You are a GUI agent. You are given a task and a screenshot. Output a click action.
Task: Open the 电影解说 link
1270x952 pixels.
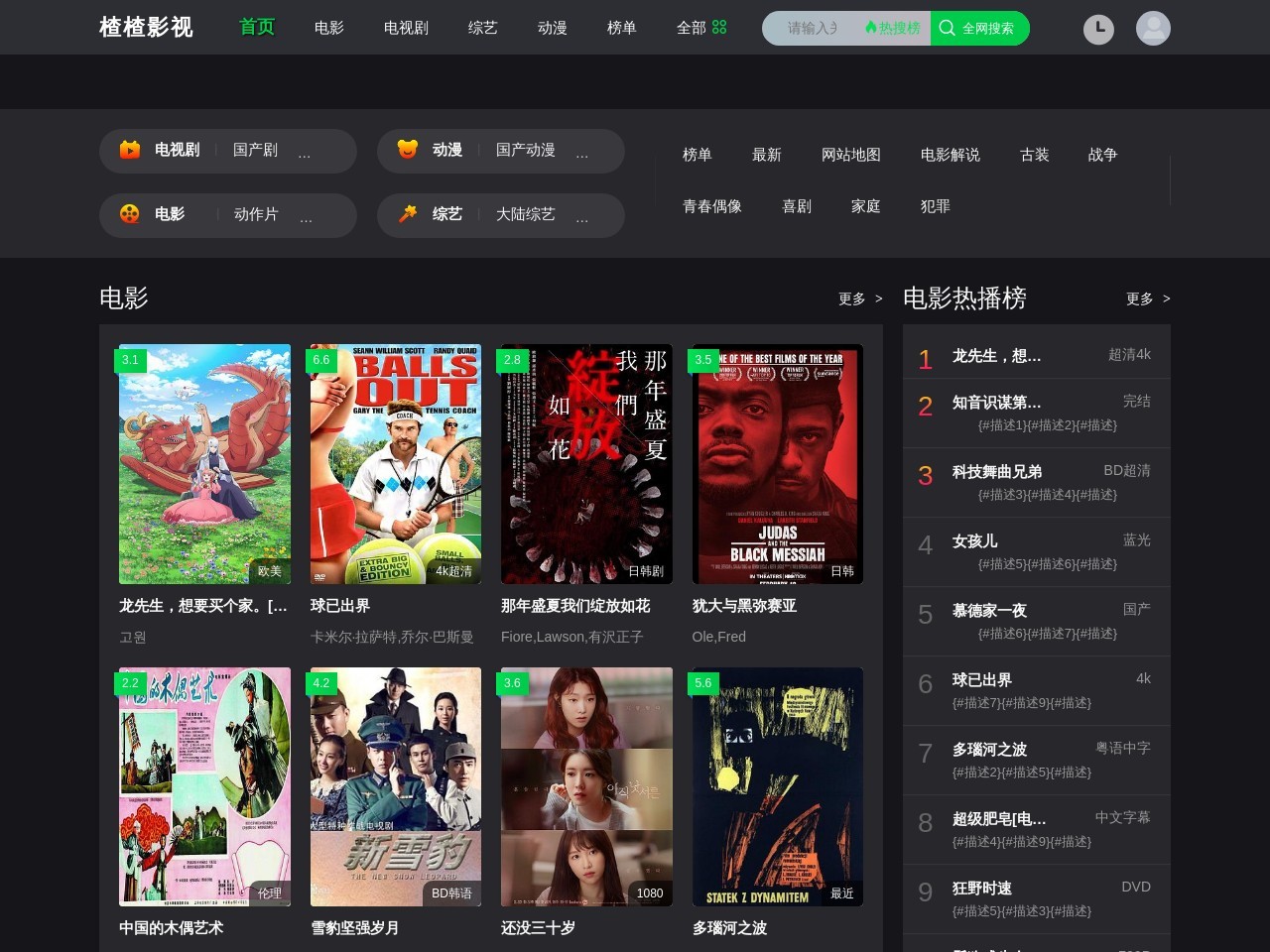[x=950, y=155]
